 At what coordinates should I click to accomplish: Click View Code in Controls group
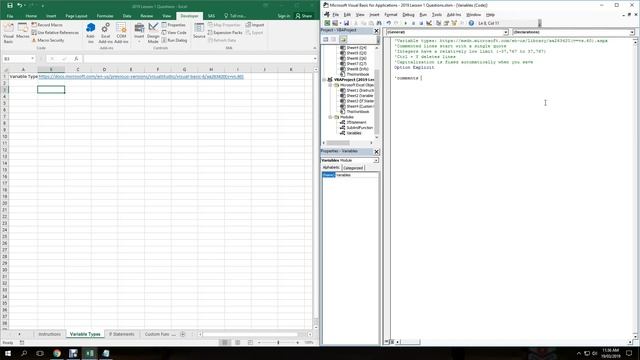point(174,33)
